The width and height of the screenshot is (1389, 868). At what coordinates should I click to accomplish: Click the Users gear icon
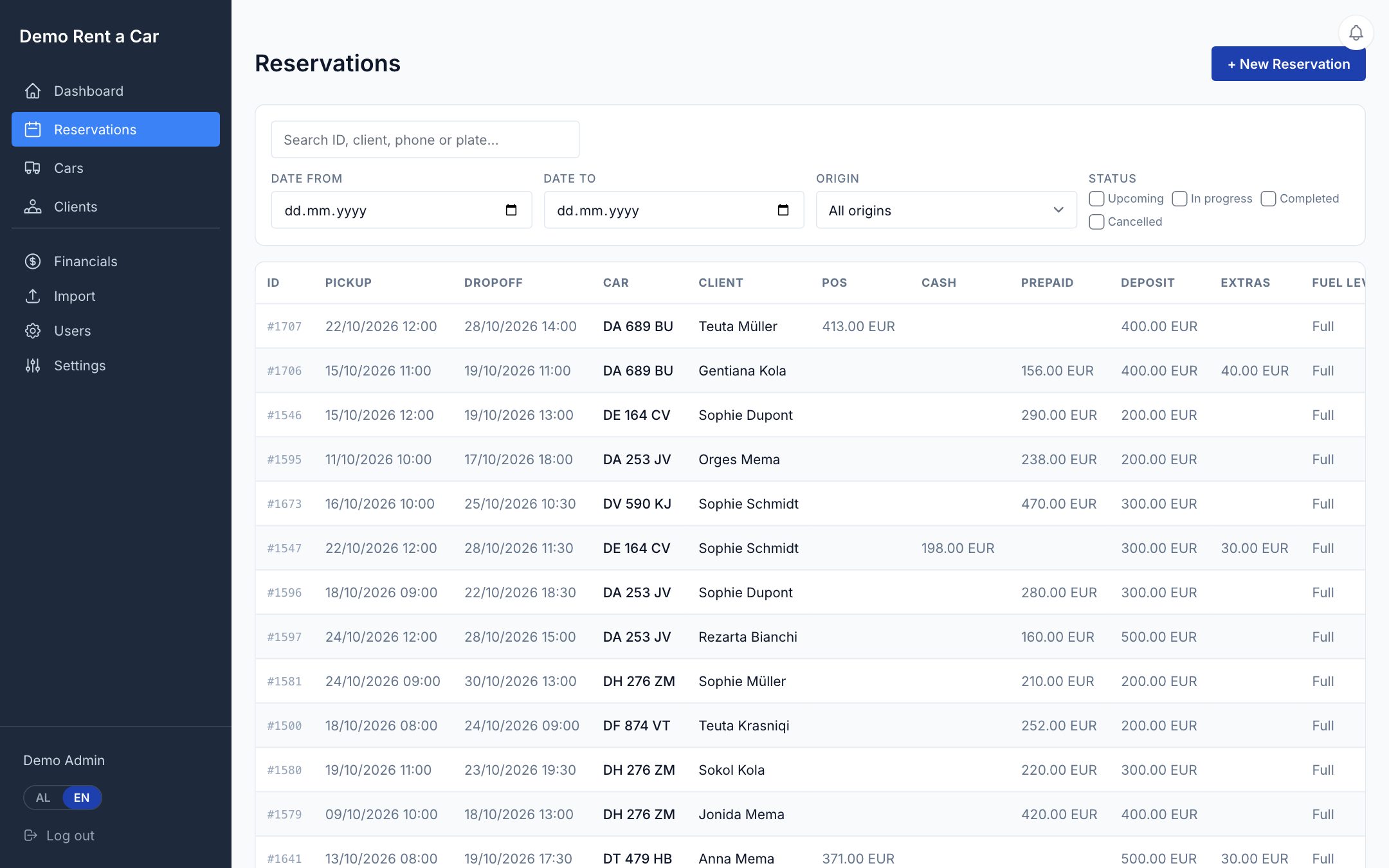tap(33, 330)
